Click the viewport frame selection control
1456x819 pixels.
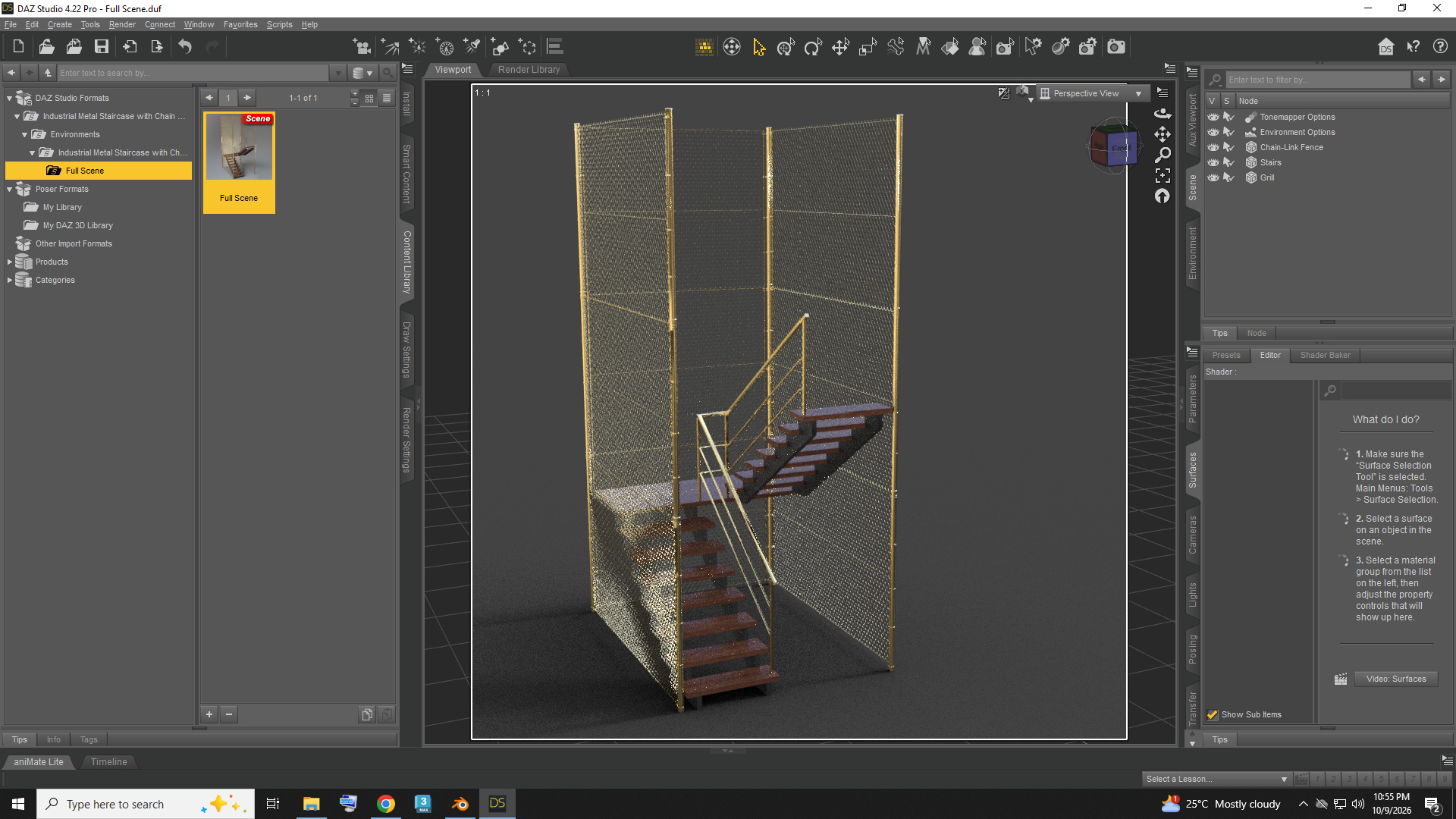click(1162, 176)
